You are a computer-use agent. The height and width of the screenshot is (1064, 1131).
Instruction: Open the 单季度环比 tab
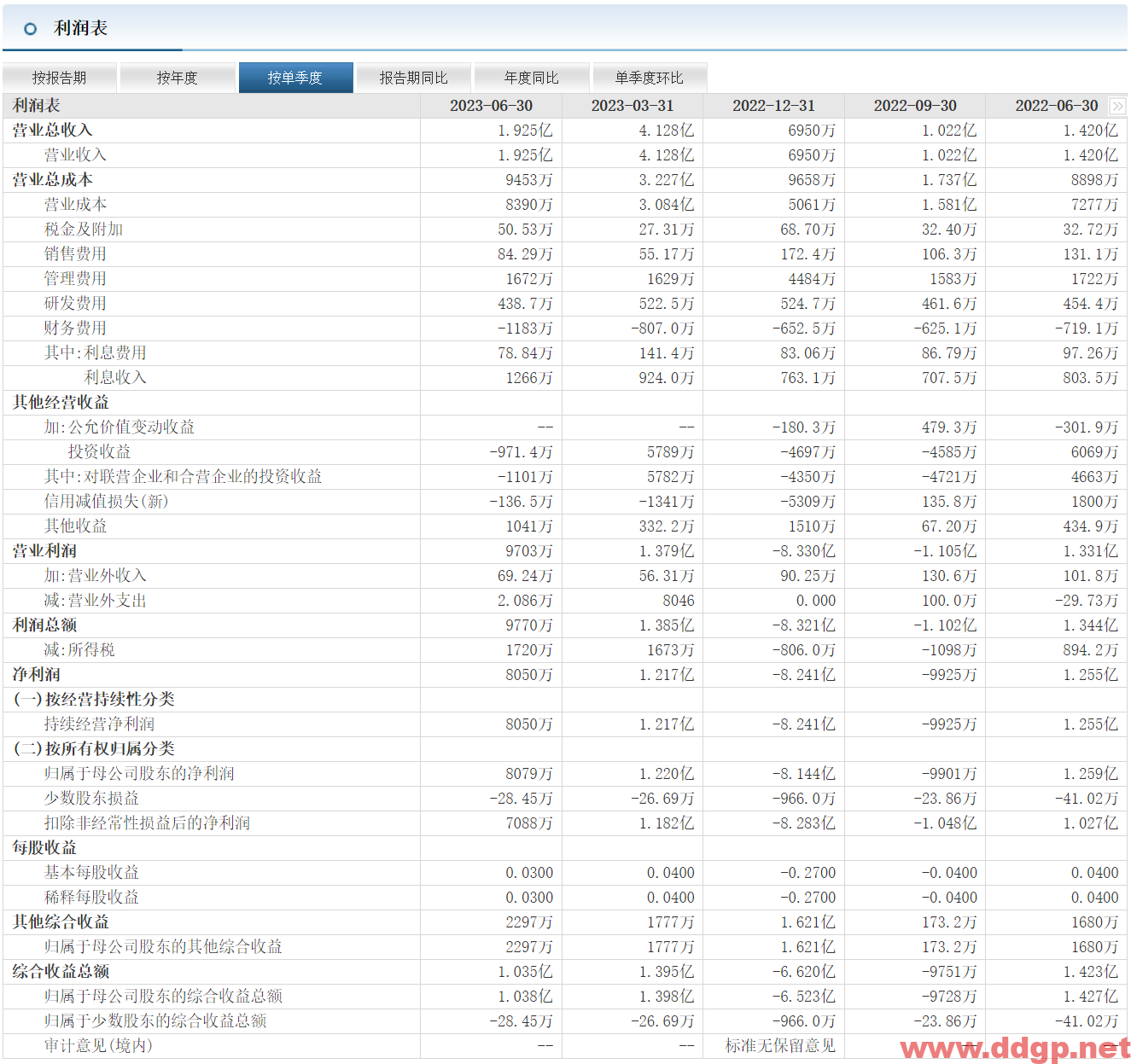pyautogui.click(x=650, y=78)
